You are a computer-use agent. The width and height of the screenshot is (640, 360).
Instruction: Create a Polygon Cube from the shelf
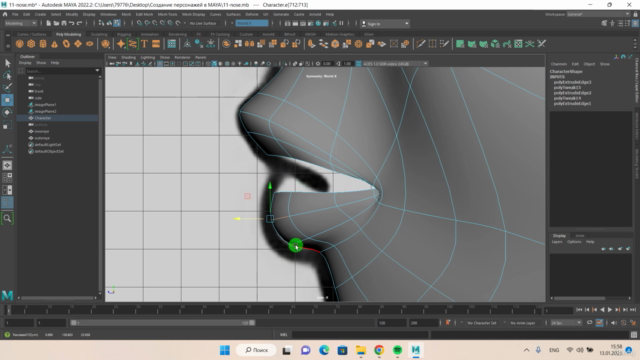tap(31, 44)
